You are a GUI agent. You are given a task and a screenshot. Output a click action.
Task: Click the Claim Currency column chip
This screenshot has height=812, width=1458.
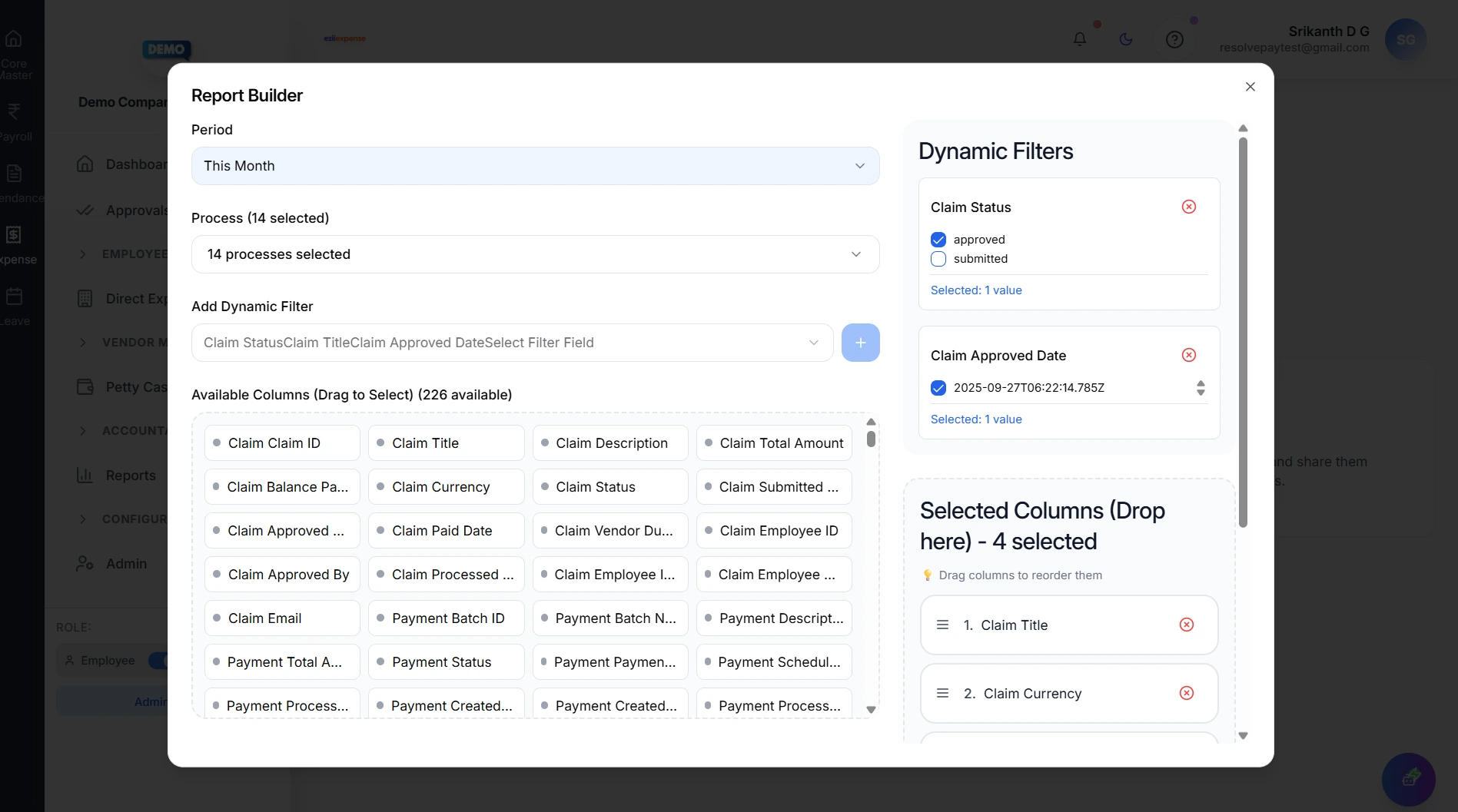click(445, 486)
